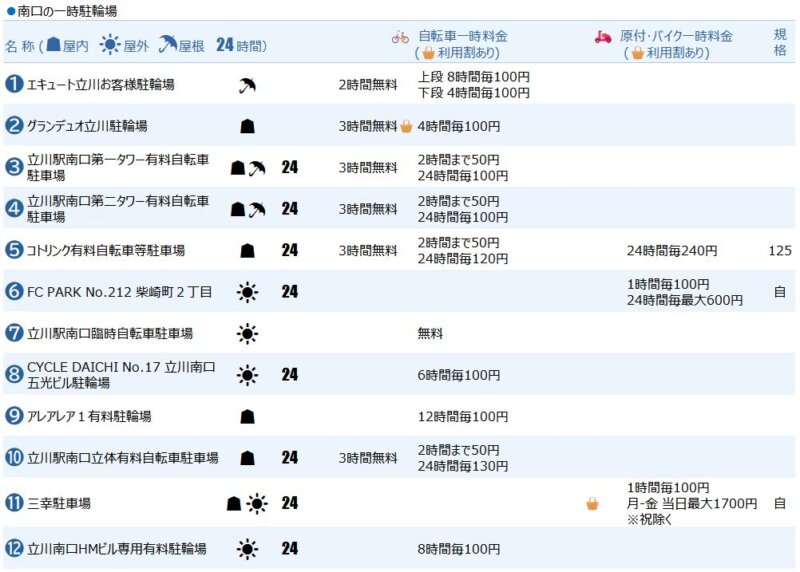Click the number 9 circle badge
The height and width of the screenshot is (572, 800).
point(14,416)
